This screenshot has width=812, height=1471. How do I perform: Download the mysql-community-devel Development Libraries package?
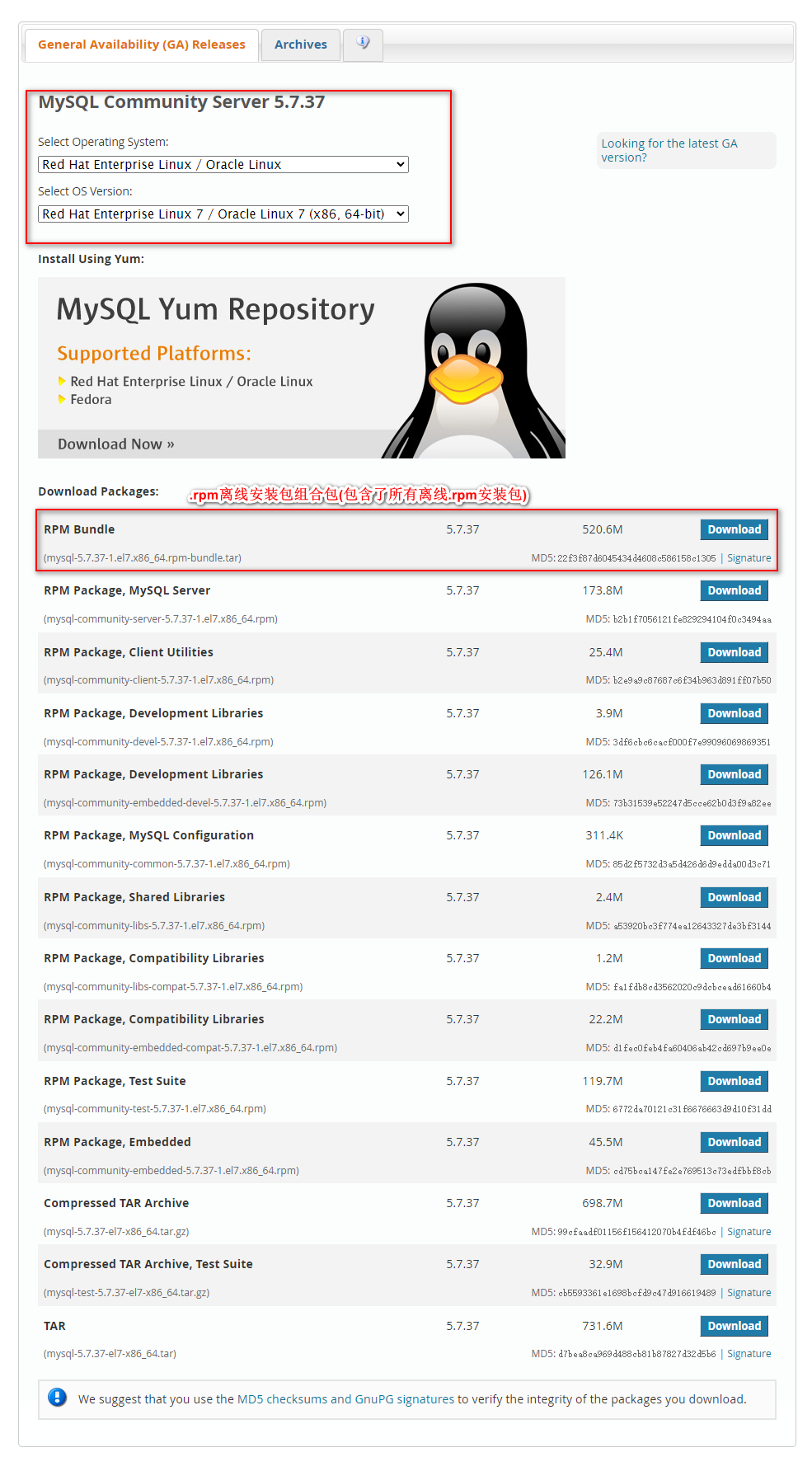(735, 713)
